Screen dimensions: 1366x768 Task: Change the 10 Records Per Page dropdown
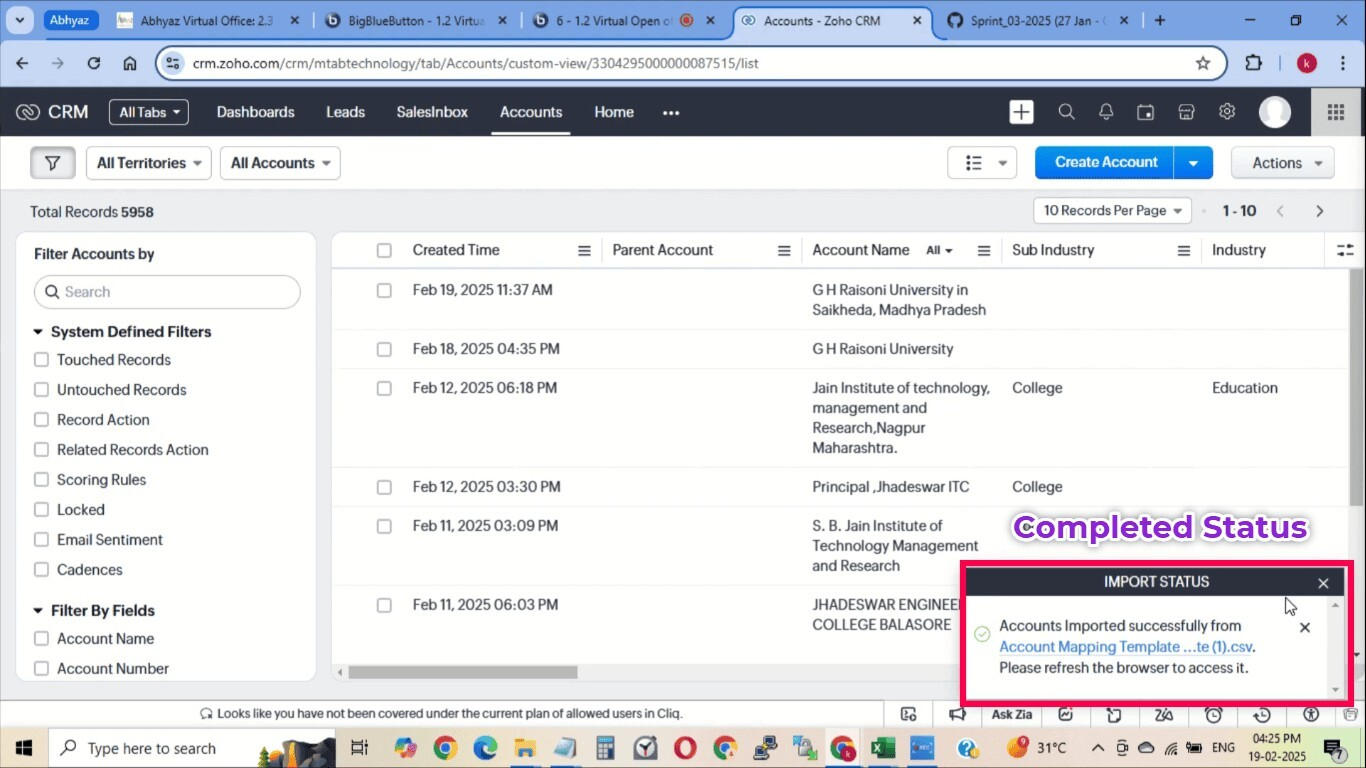pyautogui.click(x=1112, y=211)
